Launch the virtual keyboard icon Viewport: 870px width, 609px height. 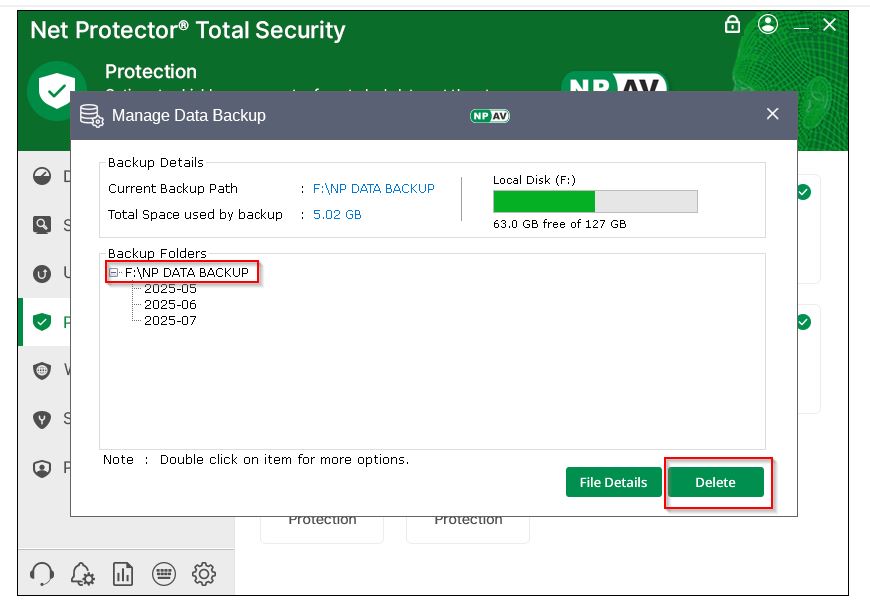pos(164,574)
